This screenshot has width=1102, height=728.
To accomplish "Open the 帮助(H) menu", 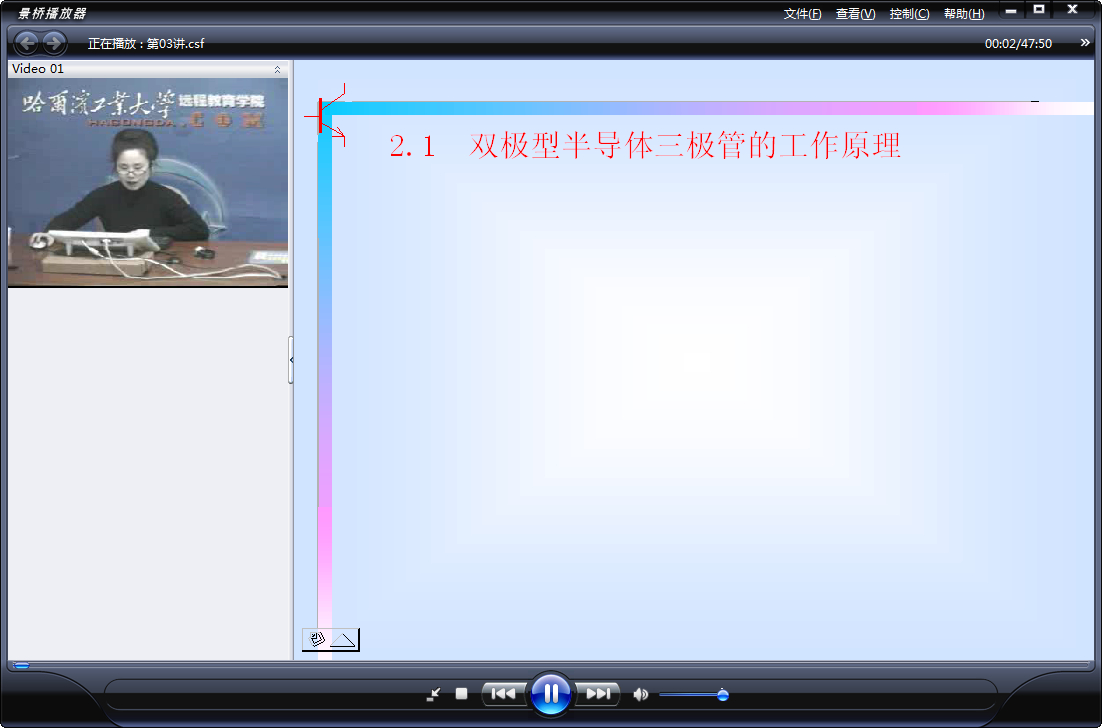I will [964, 13].
